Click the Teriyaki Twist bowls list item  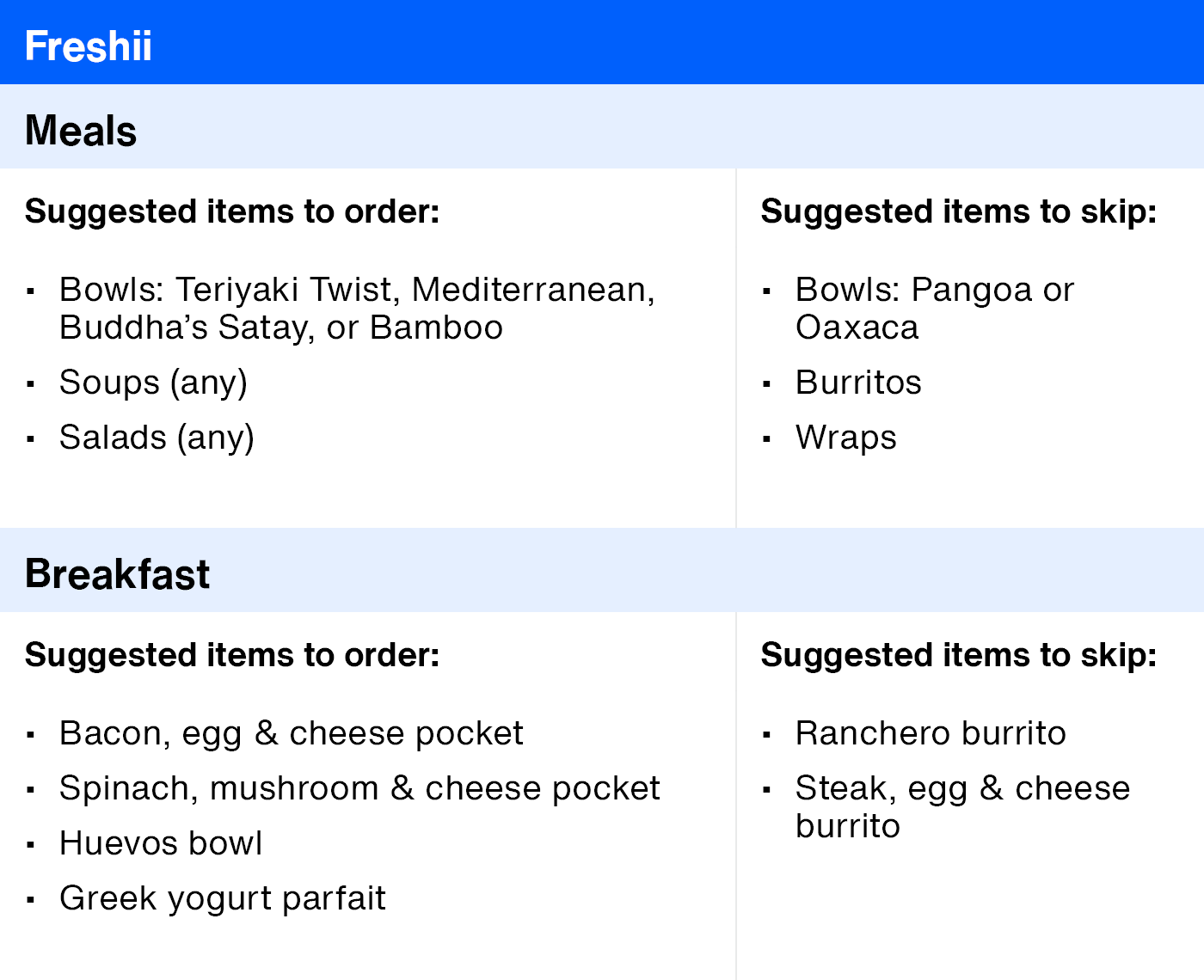357,309
